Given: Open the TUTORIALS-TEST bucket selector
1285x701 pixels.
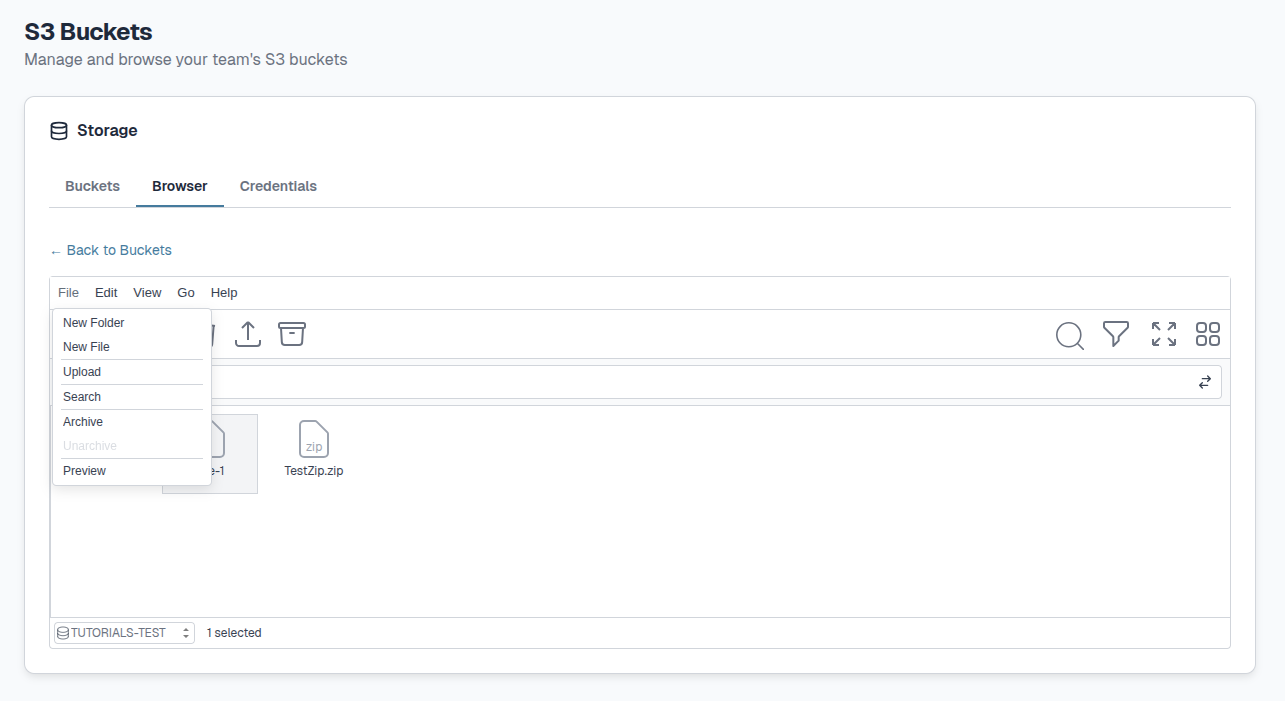Looking at the screenshot, I should 124,633.
